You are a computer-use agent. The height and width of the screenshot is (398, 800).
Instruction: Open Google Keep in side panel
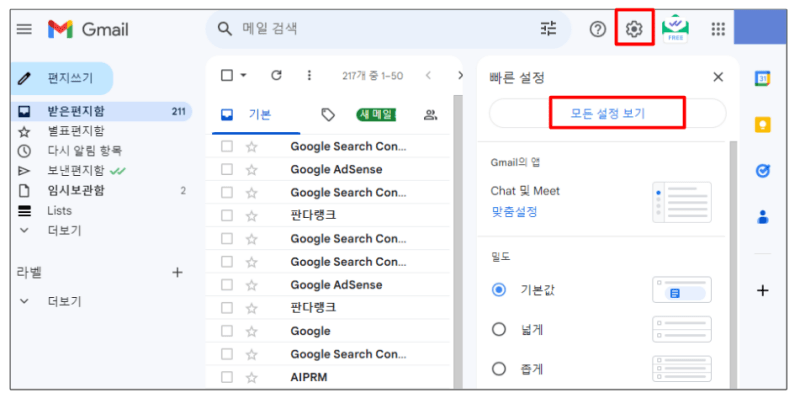[x=762, y=125]
